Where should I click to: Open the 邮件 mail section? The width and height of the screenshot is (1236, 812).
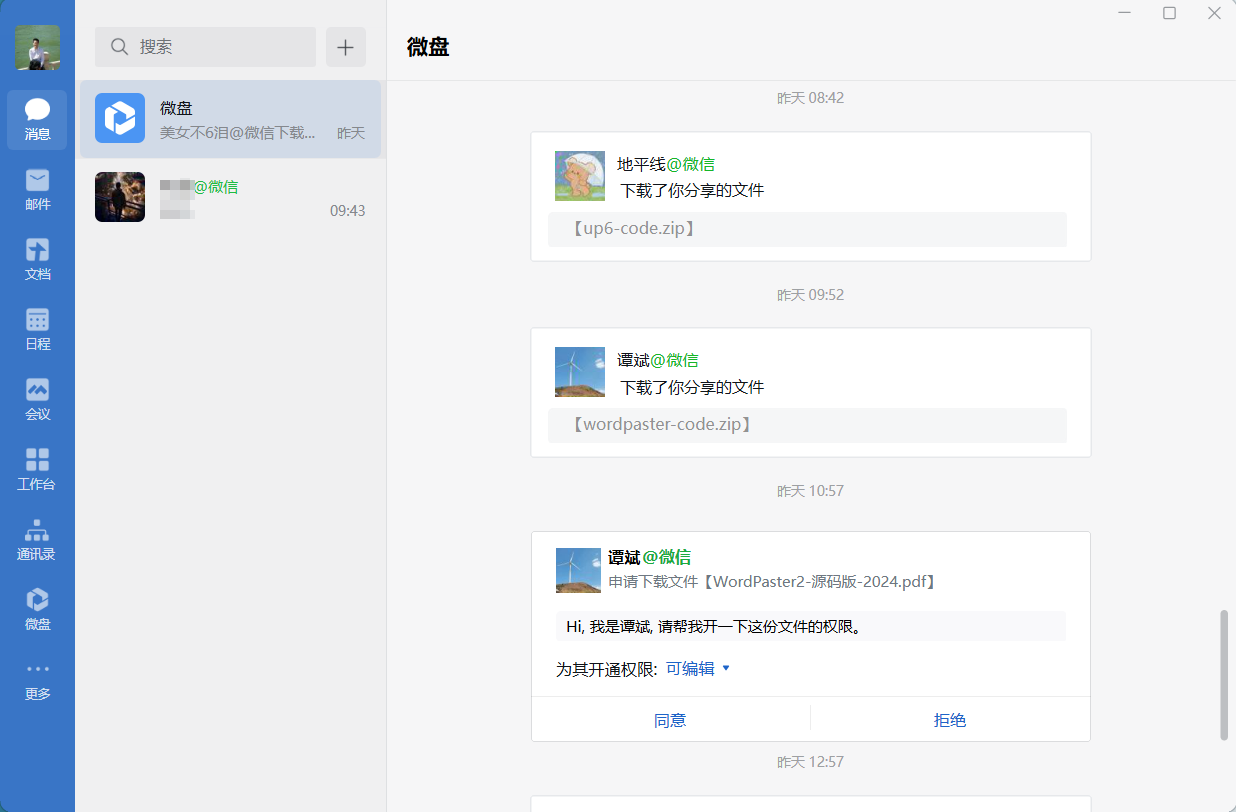point(37,190)
